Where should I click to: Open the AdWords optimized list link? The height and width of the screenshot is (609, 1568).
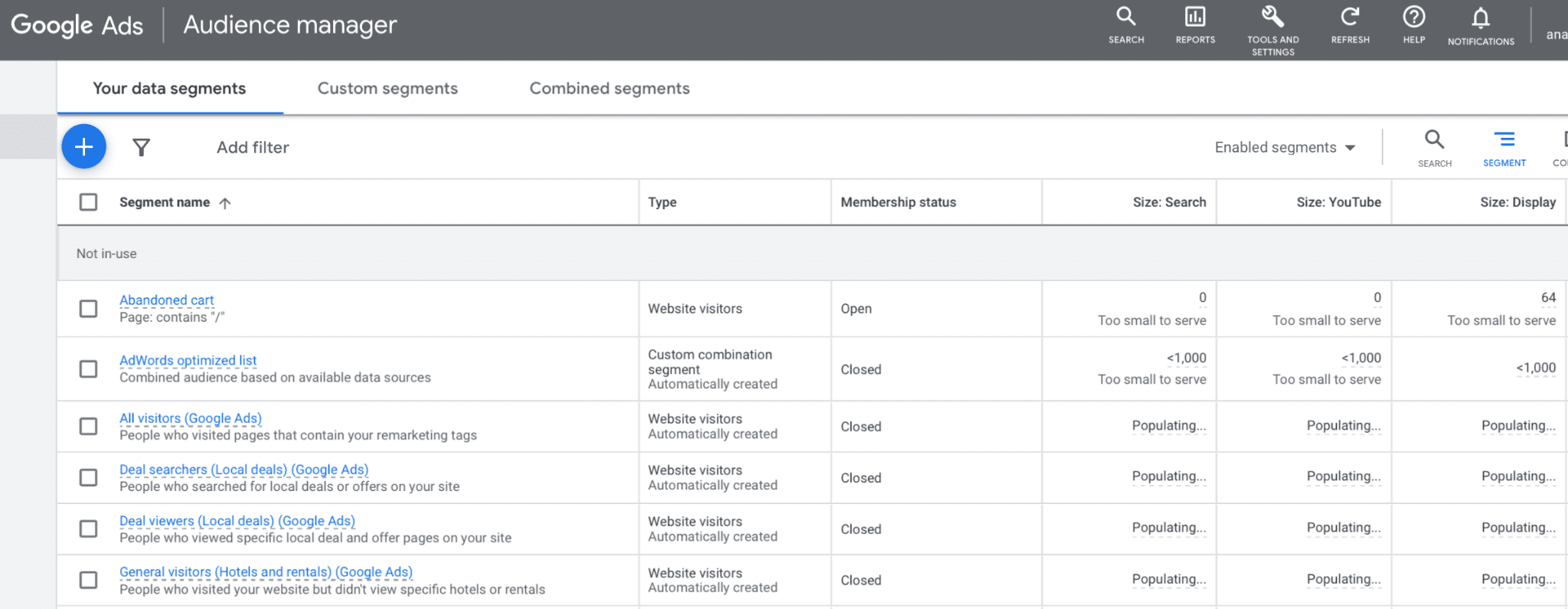[x=188, y=360]
